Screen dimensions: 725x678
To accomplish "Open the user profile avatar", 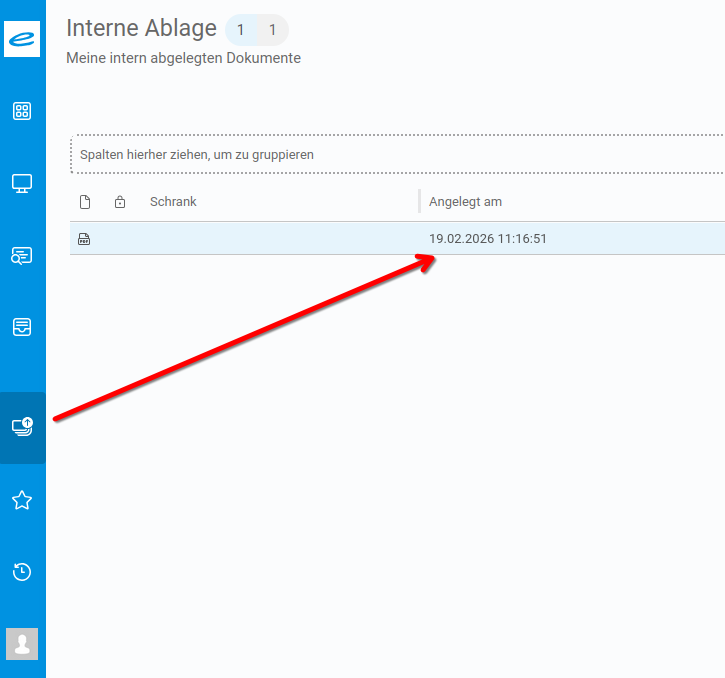I will (x=22, y=644).
